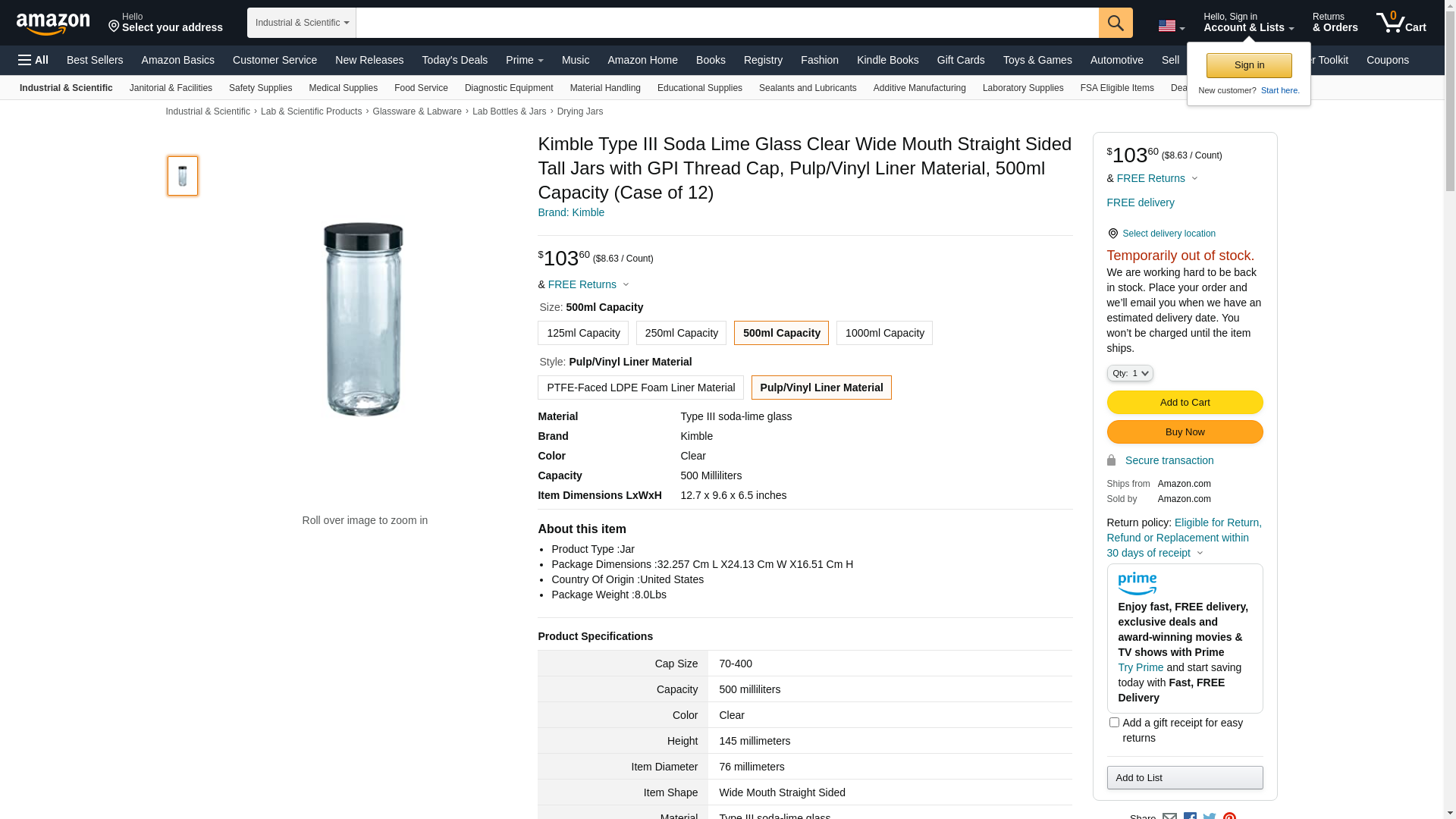This screenshot has width=1456, height=819.
Task: Open the Industrial & Scientific search category dropdown
Action: tap(302, 23)
